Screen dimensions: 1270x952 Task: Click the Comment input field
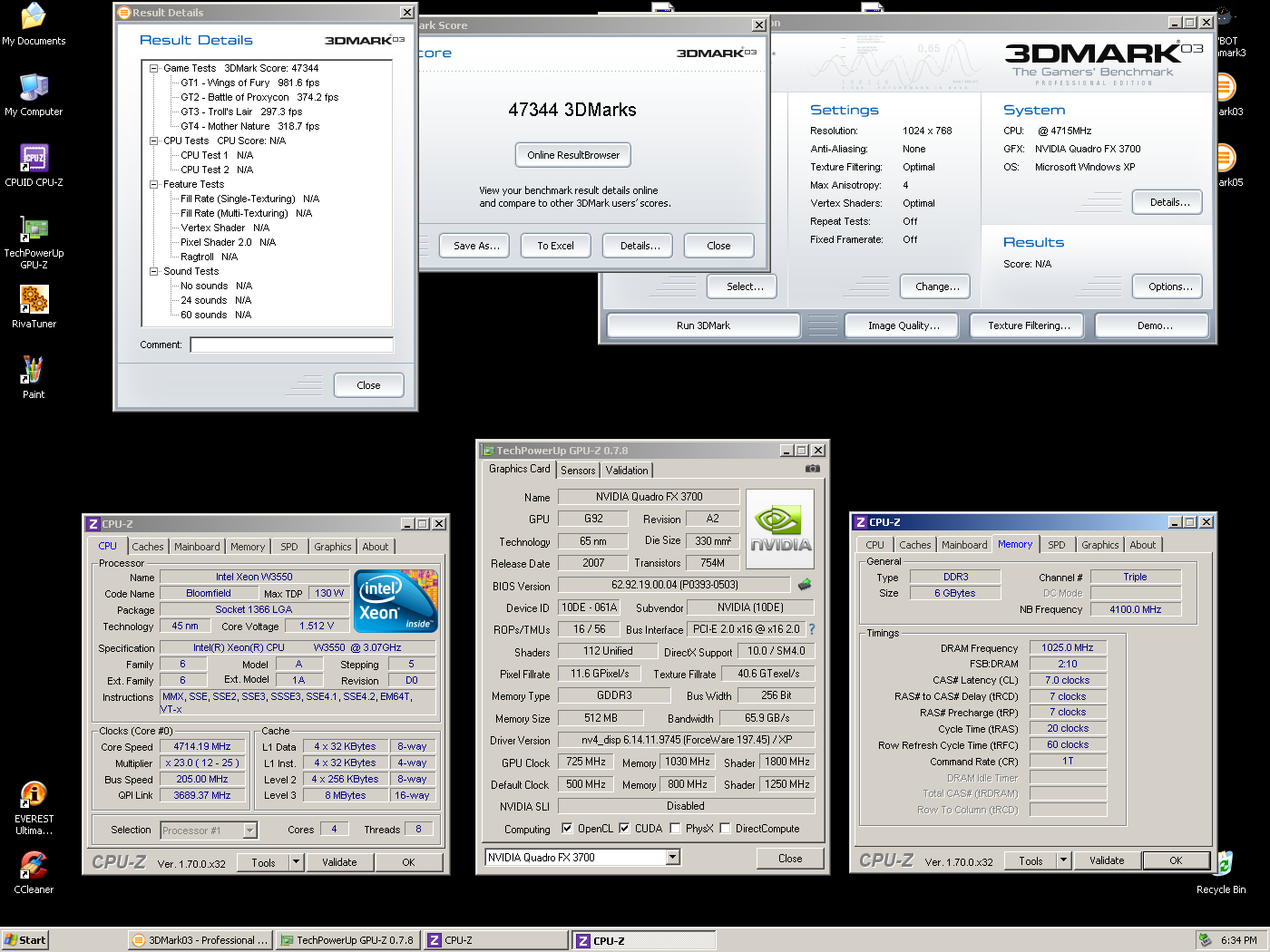(x=292, y=345)
